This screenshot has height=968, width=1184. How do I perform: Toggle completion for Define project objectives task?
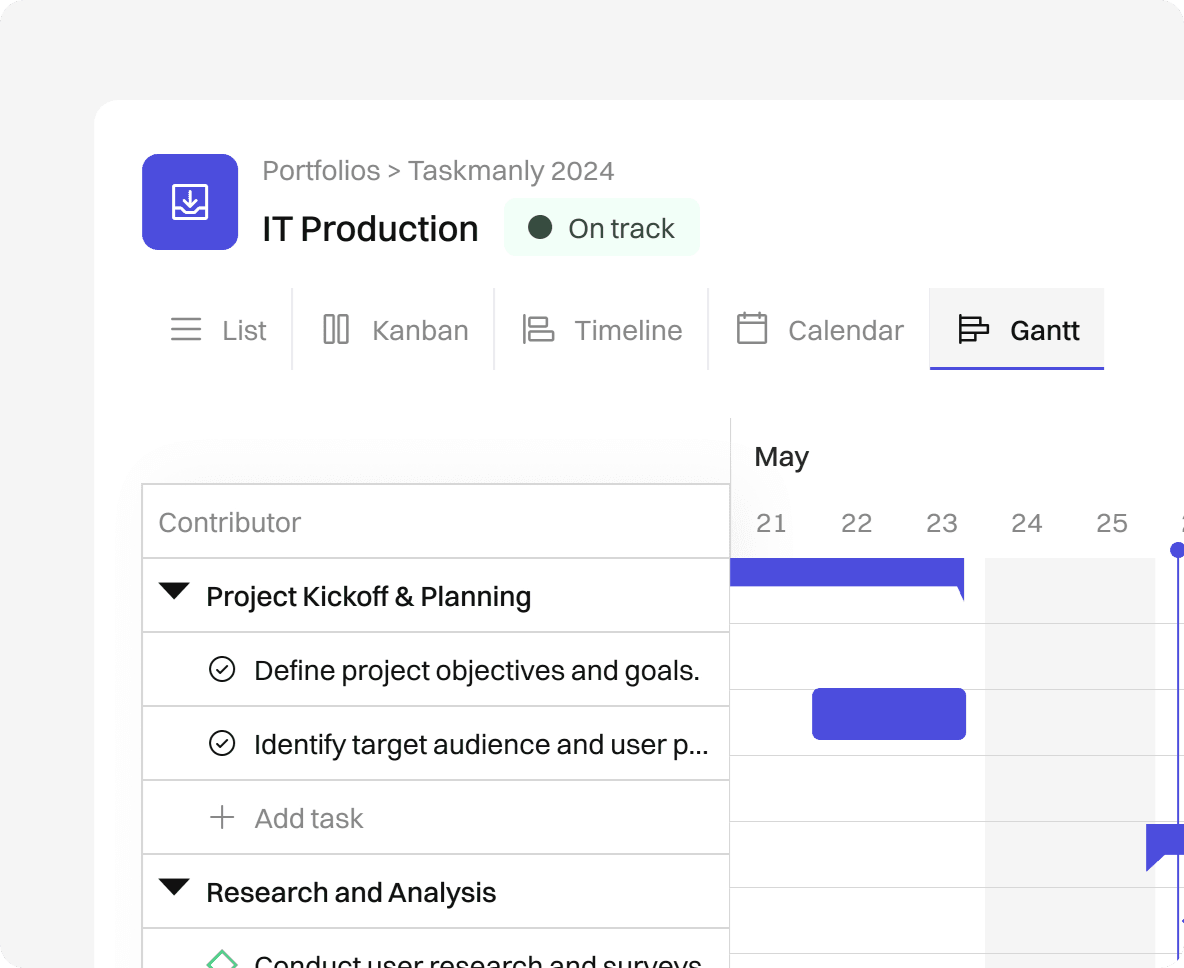[222, 670]
